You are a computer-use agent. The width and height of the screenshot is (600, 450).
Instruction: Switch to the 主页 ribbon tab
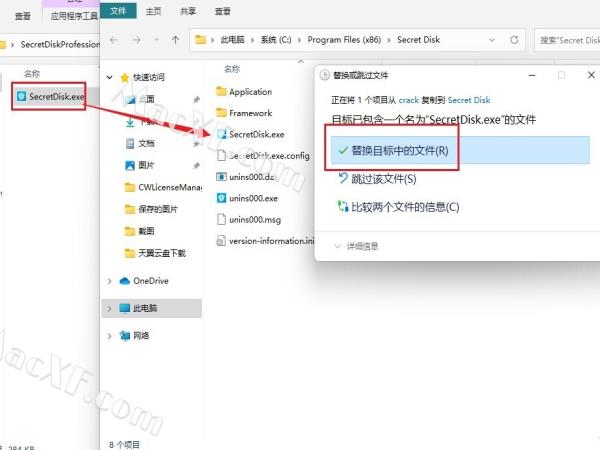[x=153, y=11]
